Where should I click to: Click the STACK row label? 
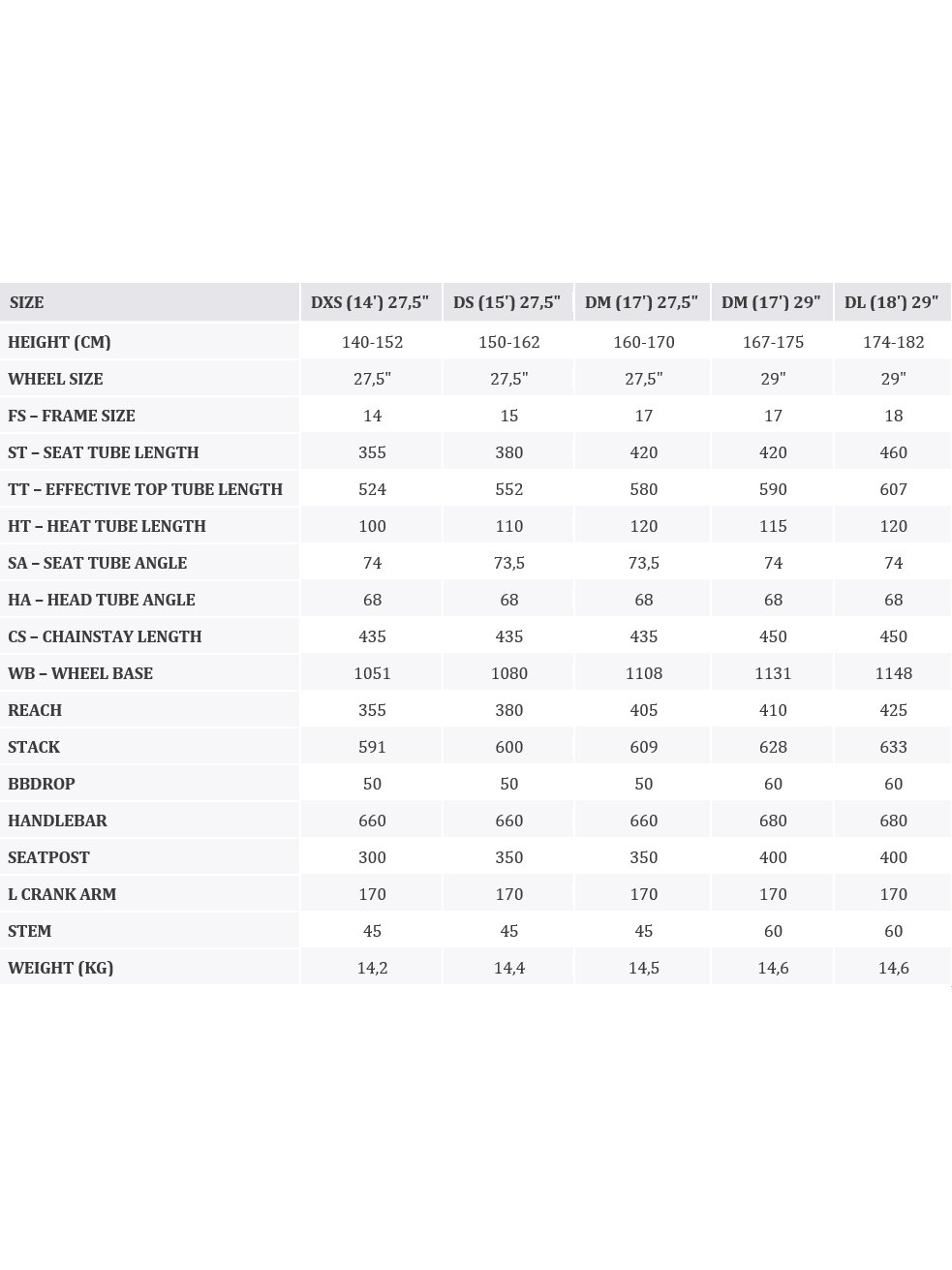34,747
